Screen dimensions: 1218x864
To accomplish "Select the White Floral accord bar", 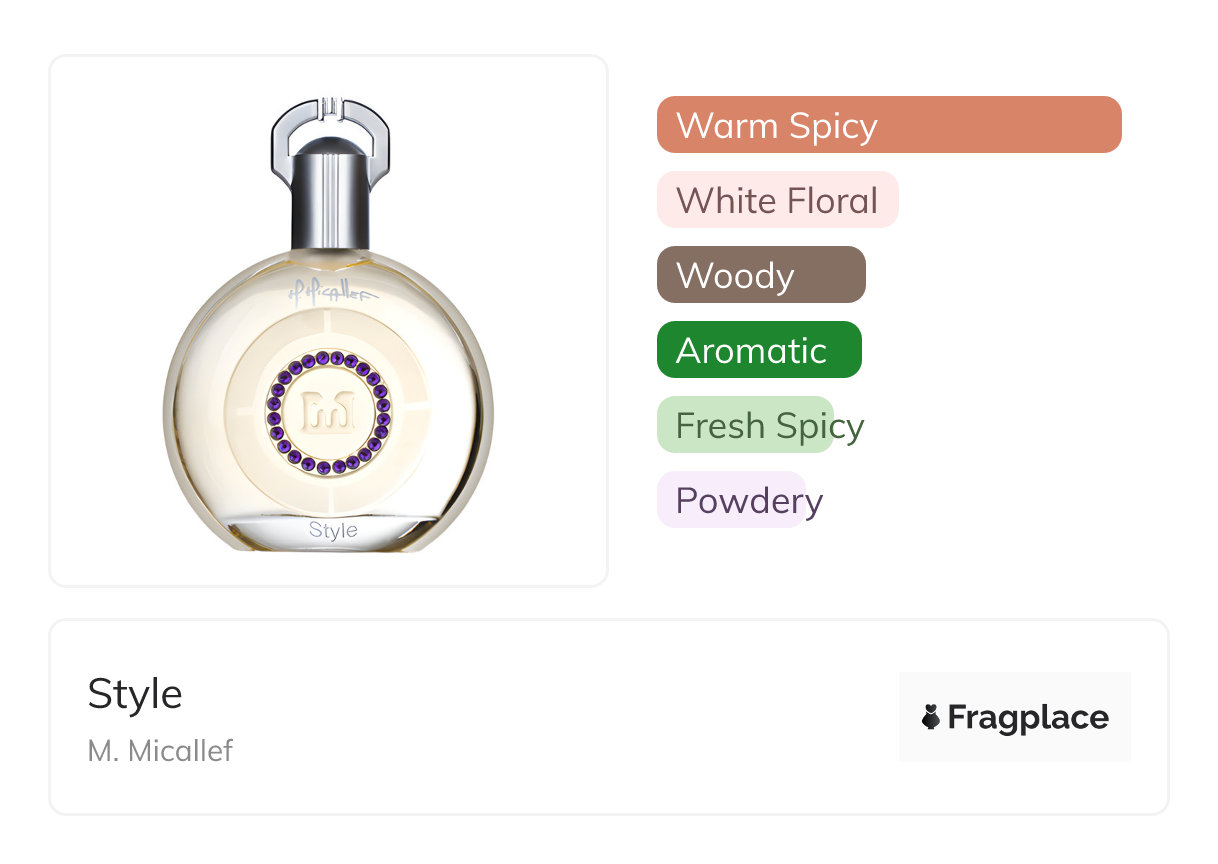I will coord(777,200).
